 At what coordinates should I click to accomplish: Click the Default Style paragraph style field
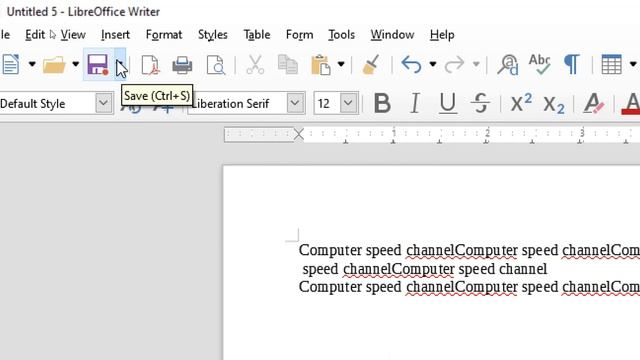47,103
